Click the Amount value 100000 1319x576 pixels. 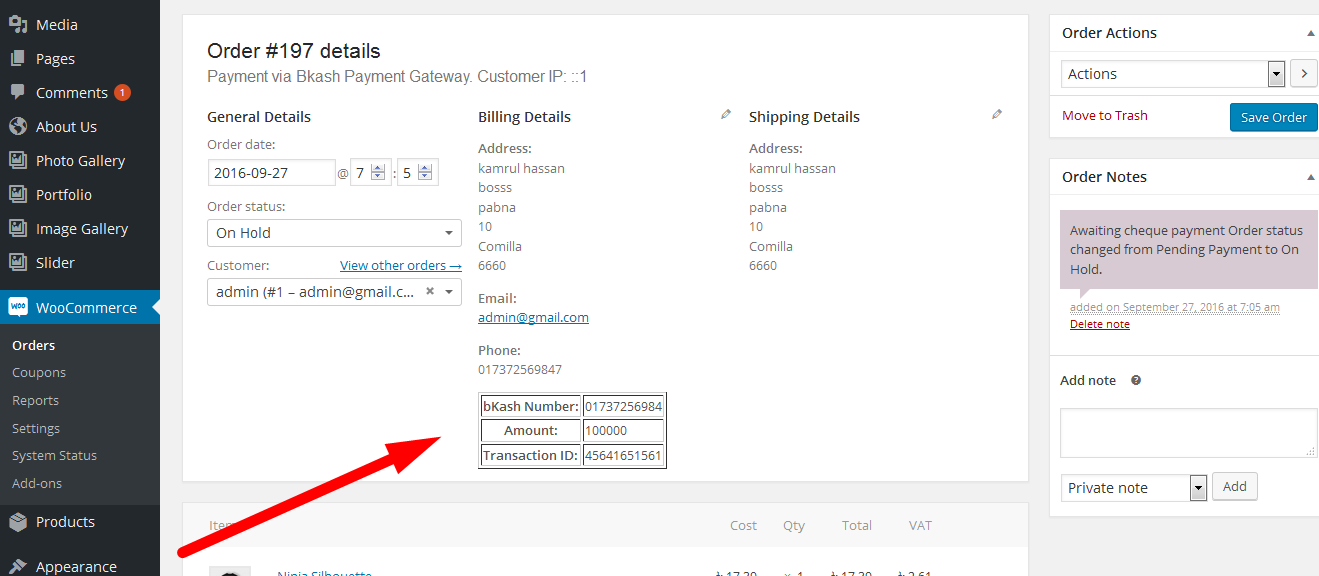[x=624, y=430]
